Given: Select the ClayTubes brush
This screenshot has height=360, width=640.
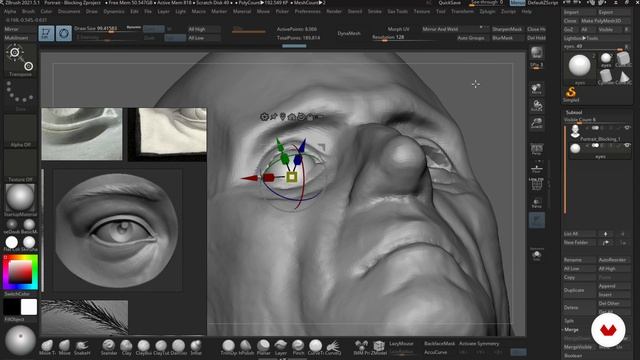Looking at the screenshot, I should (x=161, y=348).
